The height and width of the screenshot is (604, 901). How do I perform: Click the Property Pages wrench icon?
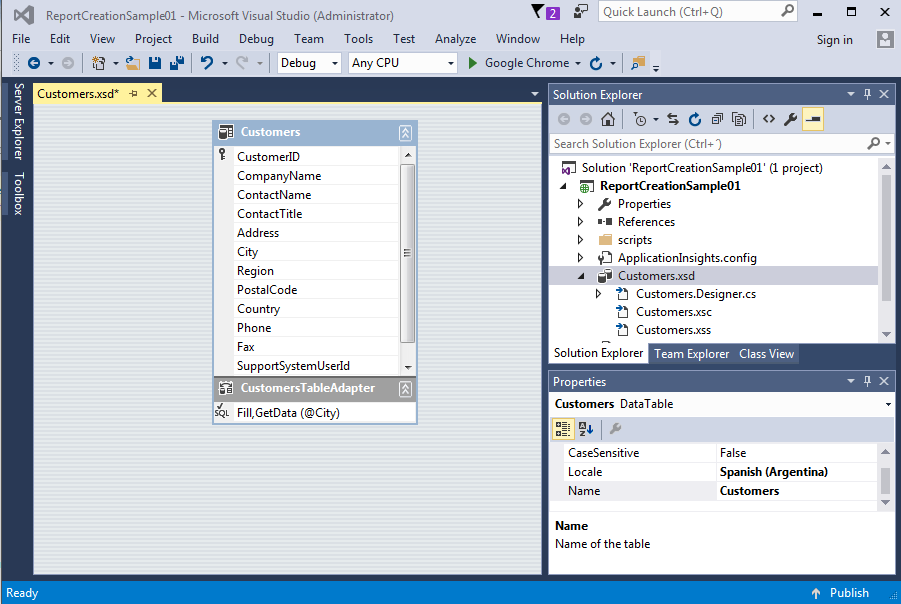615,429
